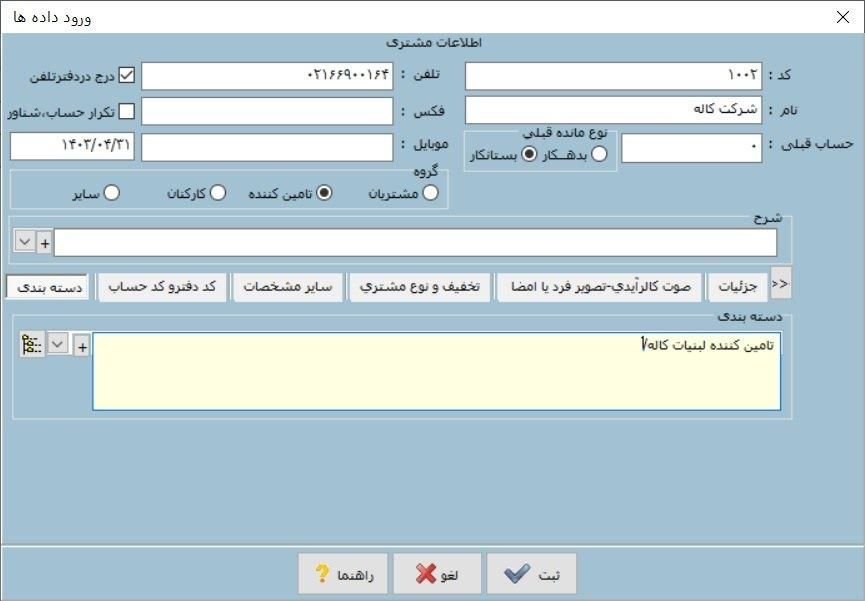Click the نام field containing شرکت کاله

613,110
